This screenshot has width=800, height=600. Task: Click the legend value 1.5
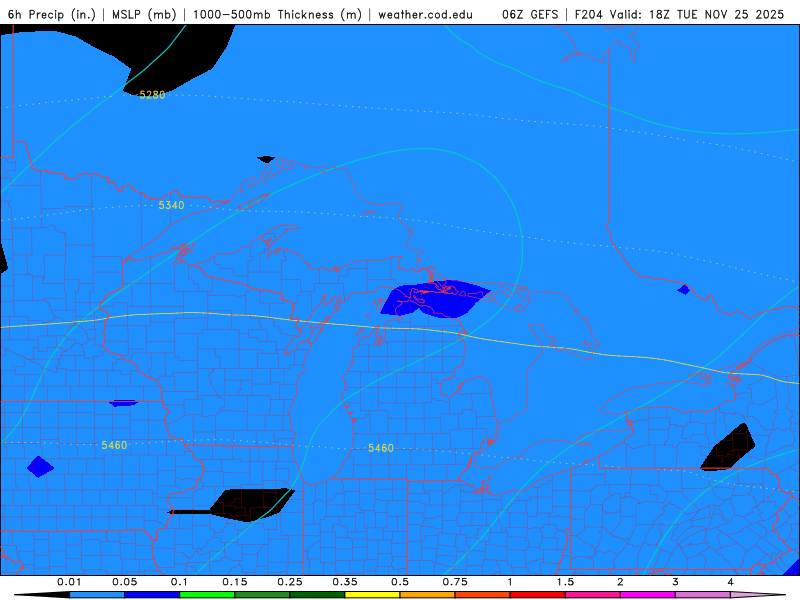(565, 582)
